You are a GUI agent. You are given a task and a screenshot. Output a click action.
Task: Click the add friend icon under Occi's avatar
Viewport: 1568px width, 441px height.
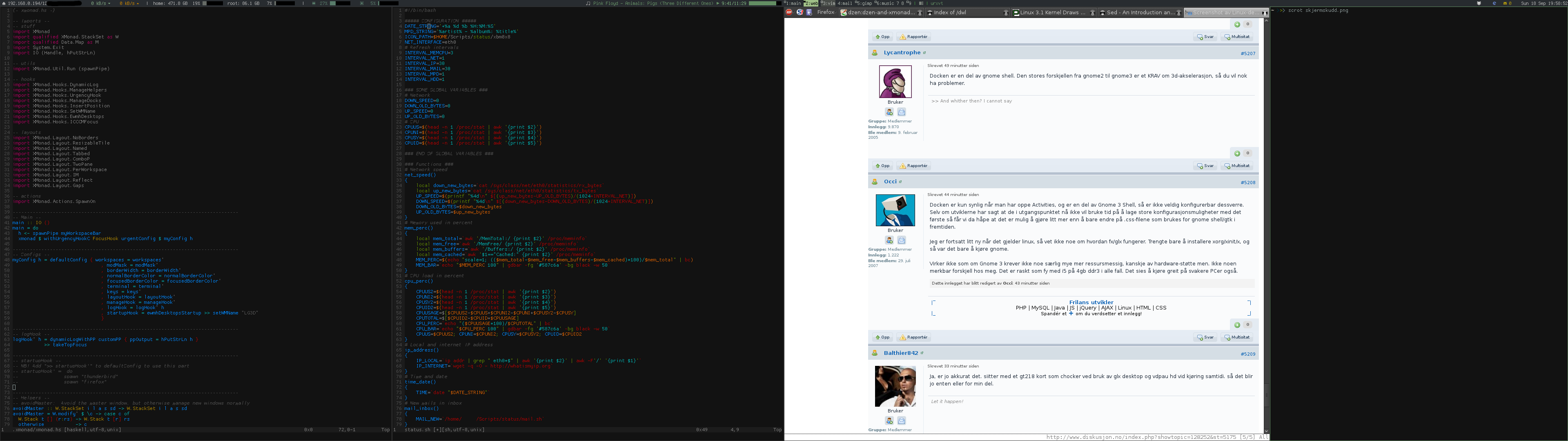(889, 241)
